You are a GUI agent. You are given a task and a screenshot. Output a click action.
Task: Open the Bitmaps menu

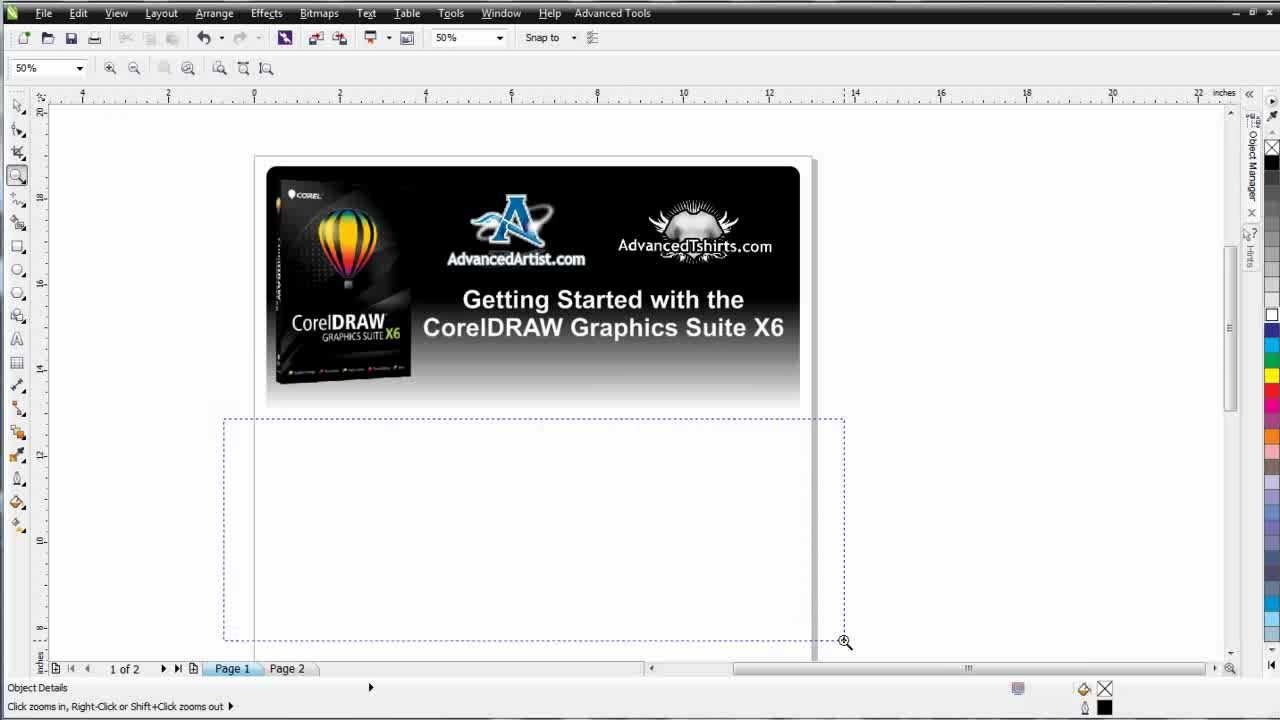point(319,13)
